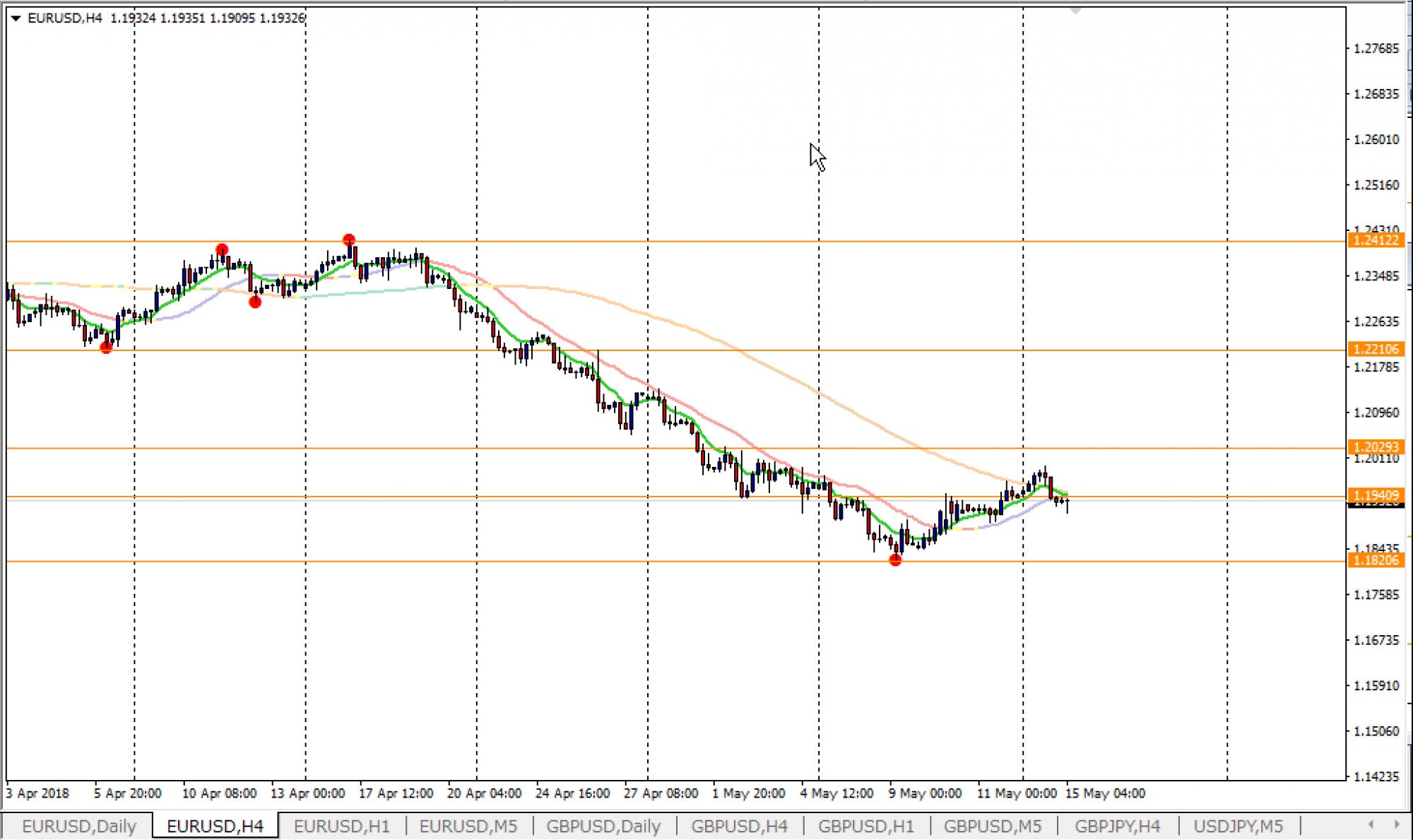The image size is (1413, 840).
Task: Click the 11 May 00:00 time label
Action: click(1017, 793)
